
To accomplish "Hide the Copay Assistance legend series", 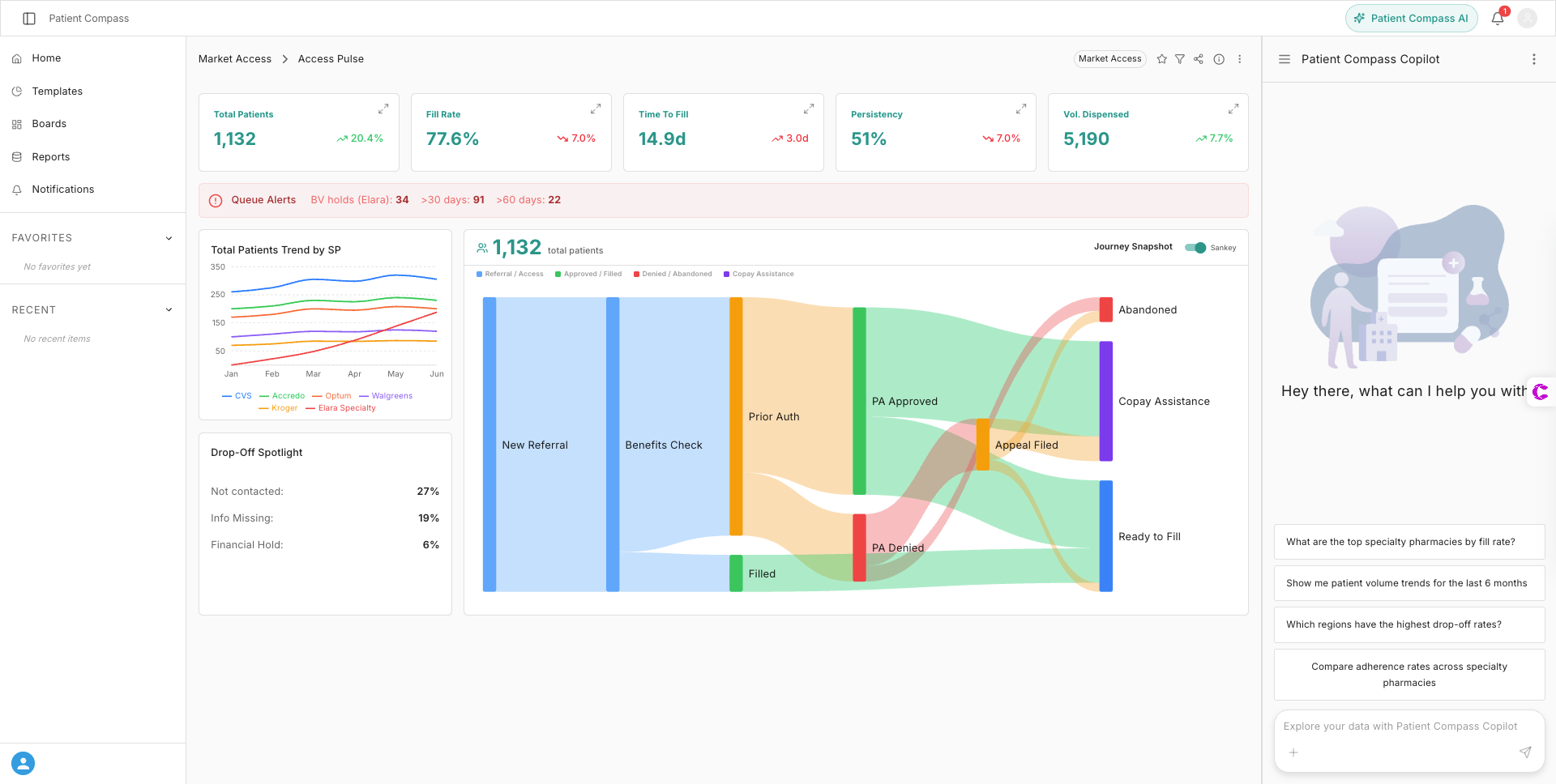I will point(758,274).
